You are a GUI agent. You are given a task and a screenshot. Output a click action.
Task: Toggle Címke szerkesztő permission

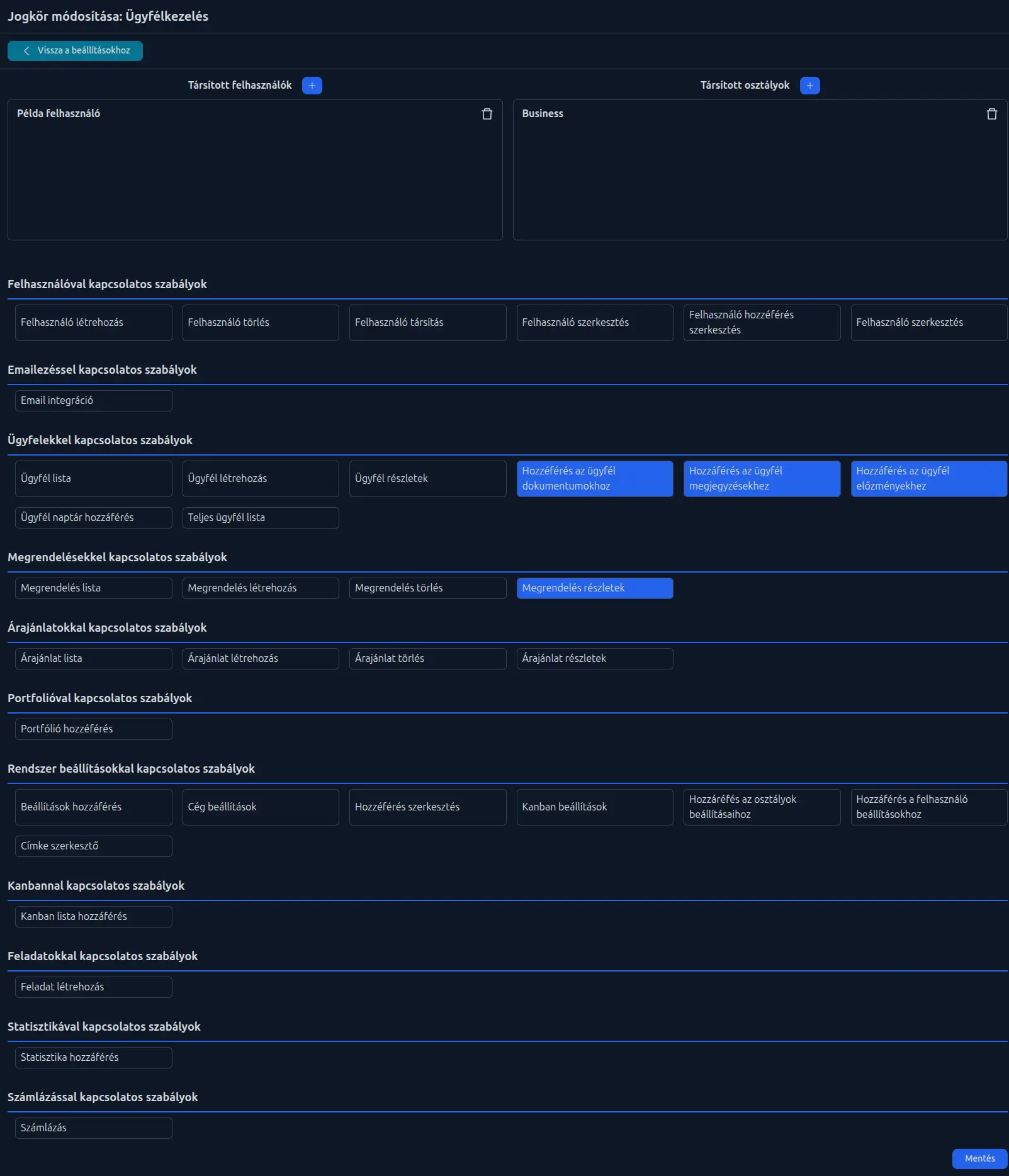(x=93, y=846)
